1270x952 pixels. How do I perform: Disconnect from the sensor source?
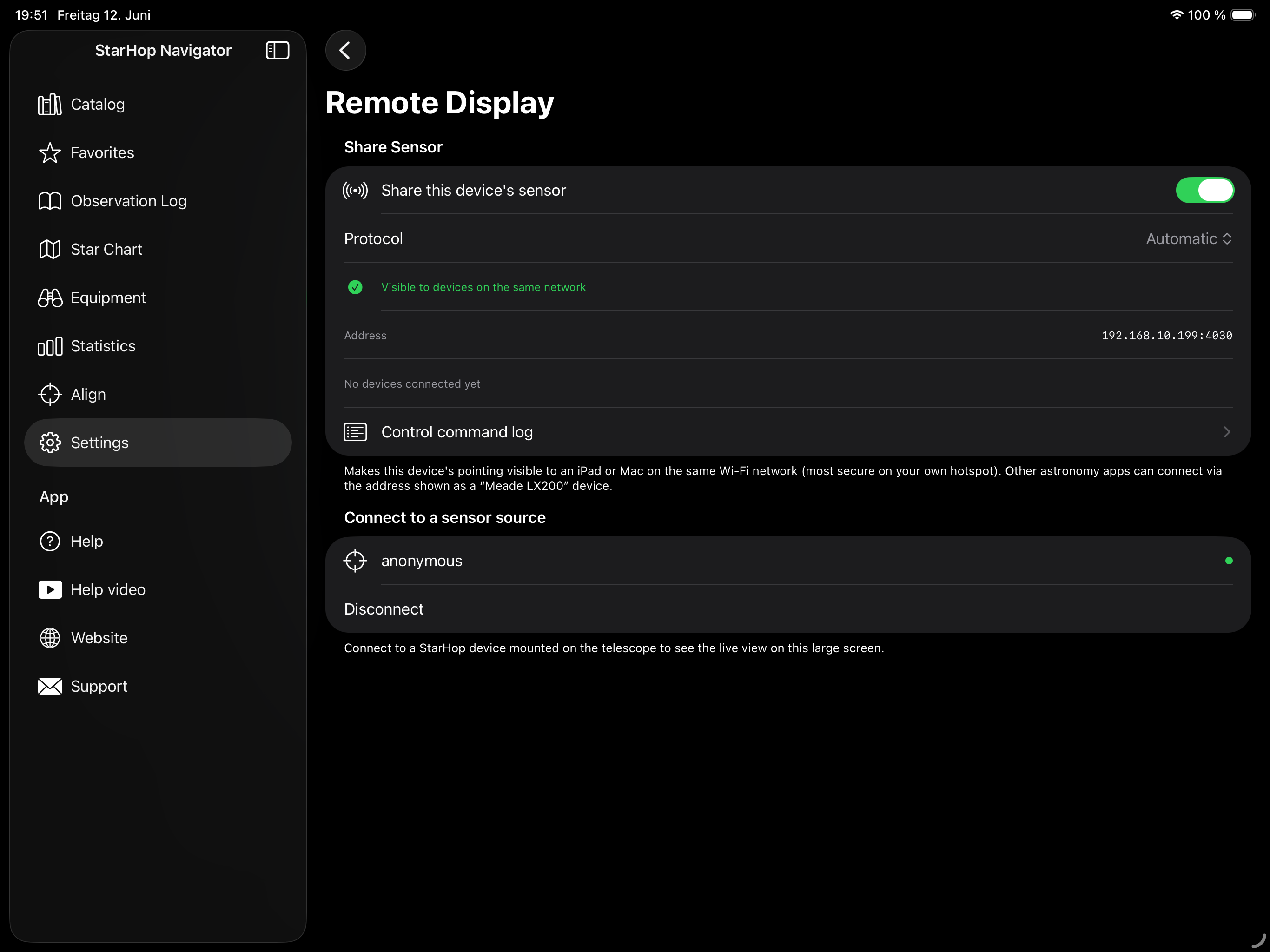(x=788, y=609)
